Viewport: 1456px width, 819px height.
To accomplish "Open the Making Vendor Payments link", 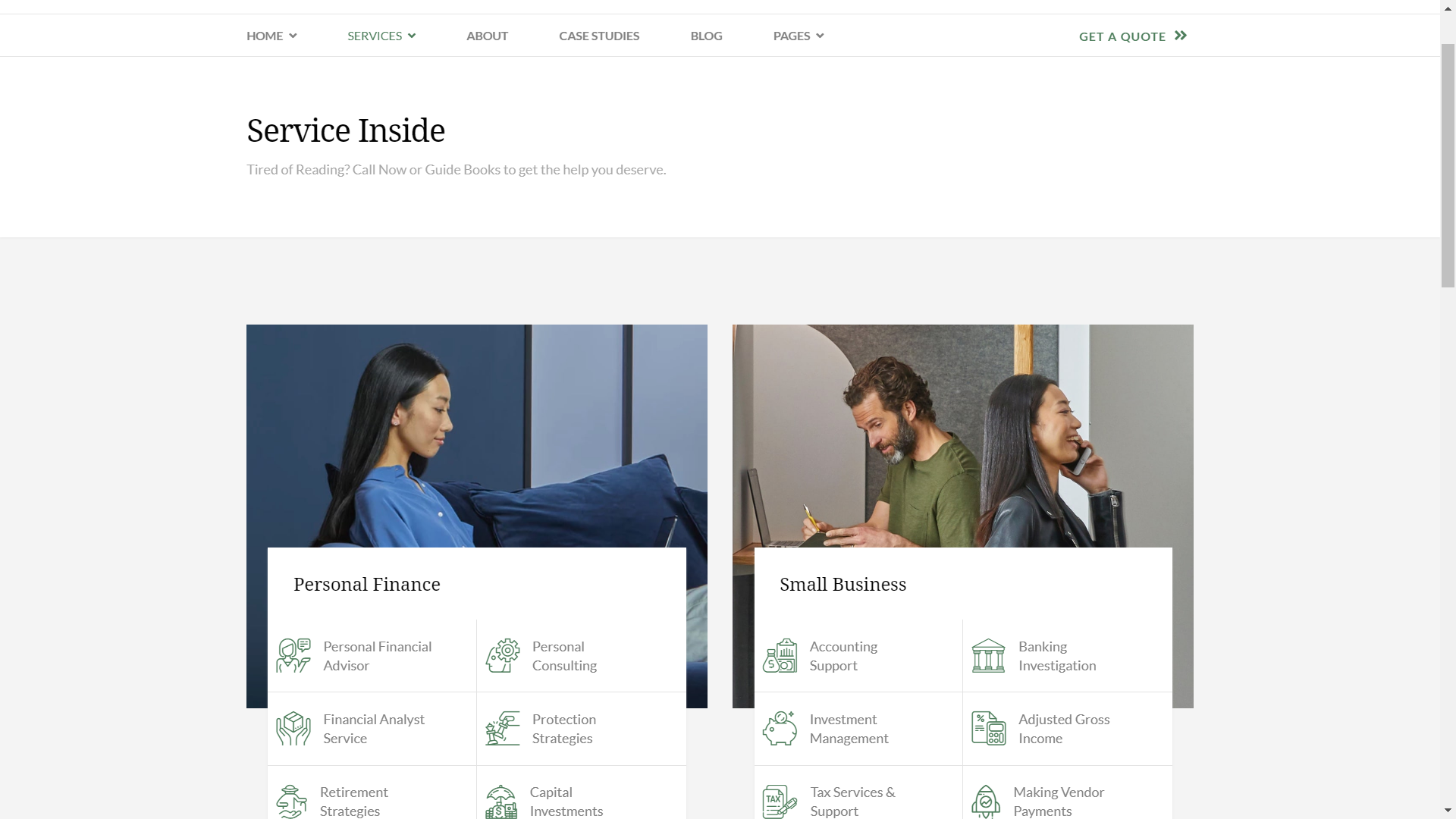I will point(1059,802).
